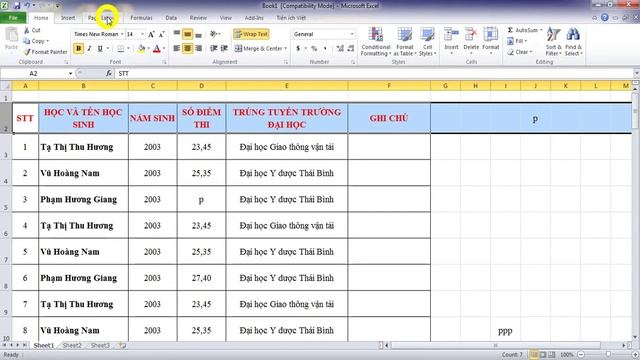
Task: Open the Clear dropdown in Editing group
Action: (x=520, y=52)
